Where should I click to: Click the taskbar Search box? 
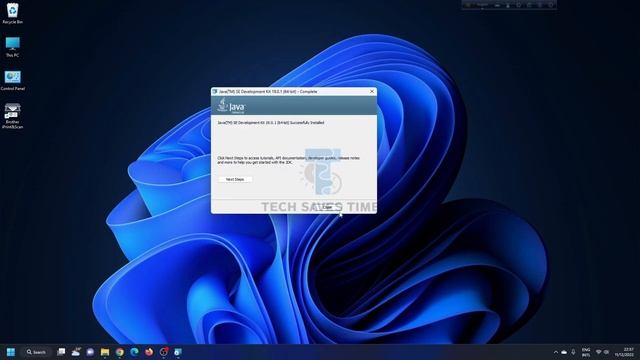coord(36,352)
